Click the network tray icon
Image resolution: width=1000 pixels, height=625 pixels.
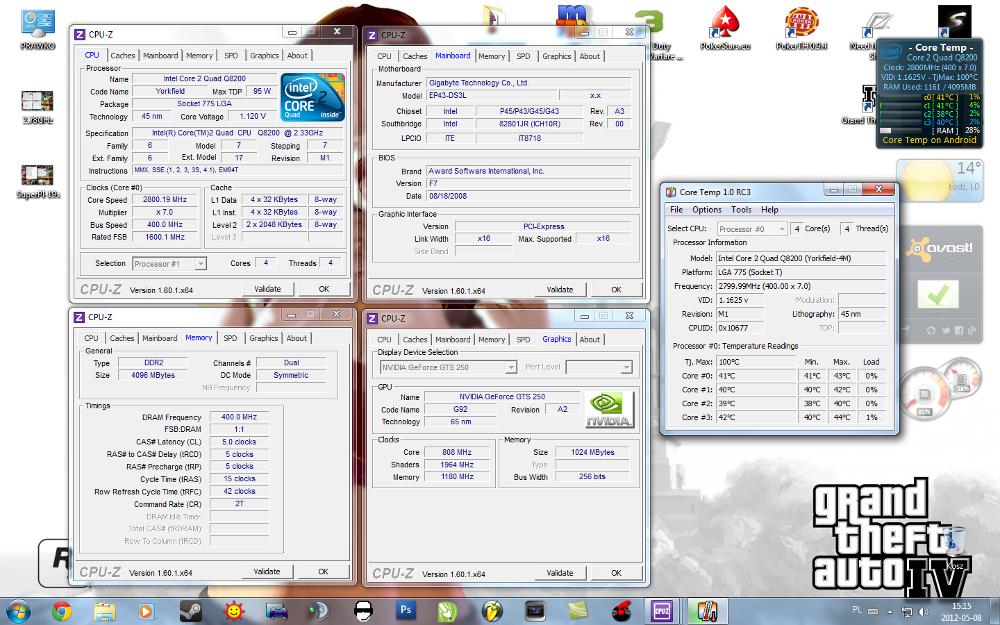(x=906, y=612)
